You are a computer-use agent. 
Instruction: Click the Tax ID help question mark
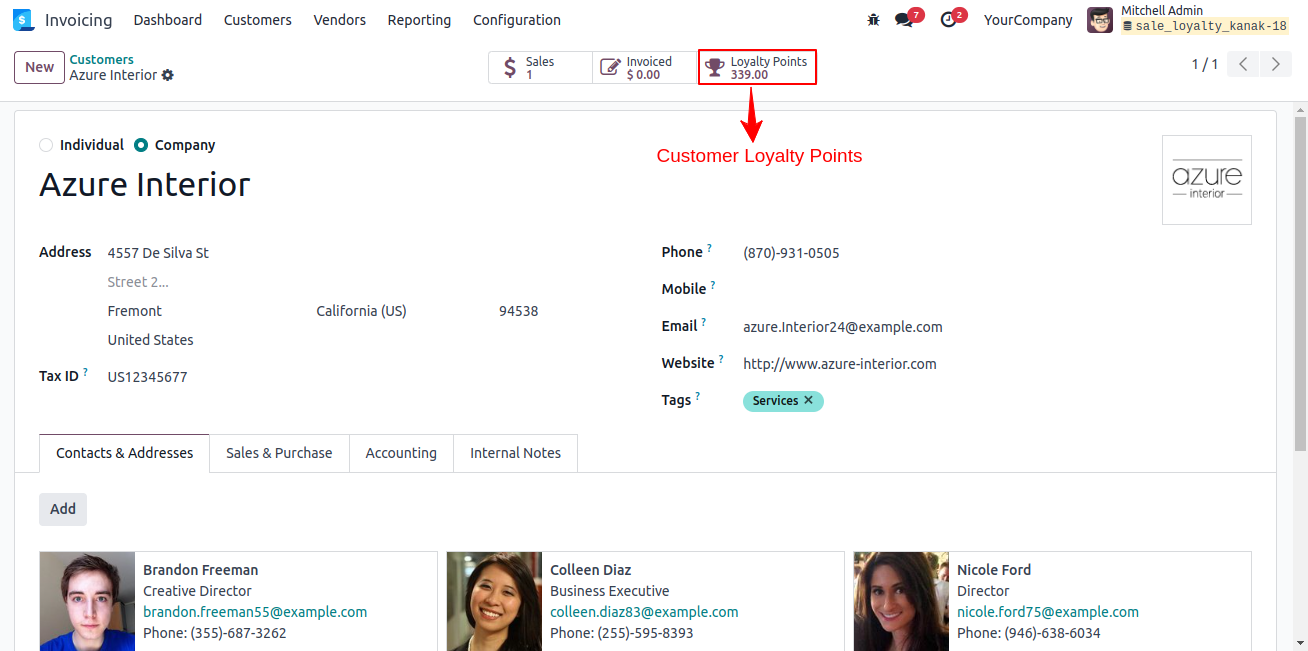[85, 372]
